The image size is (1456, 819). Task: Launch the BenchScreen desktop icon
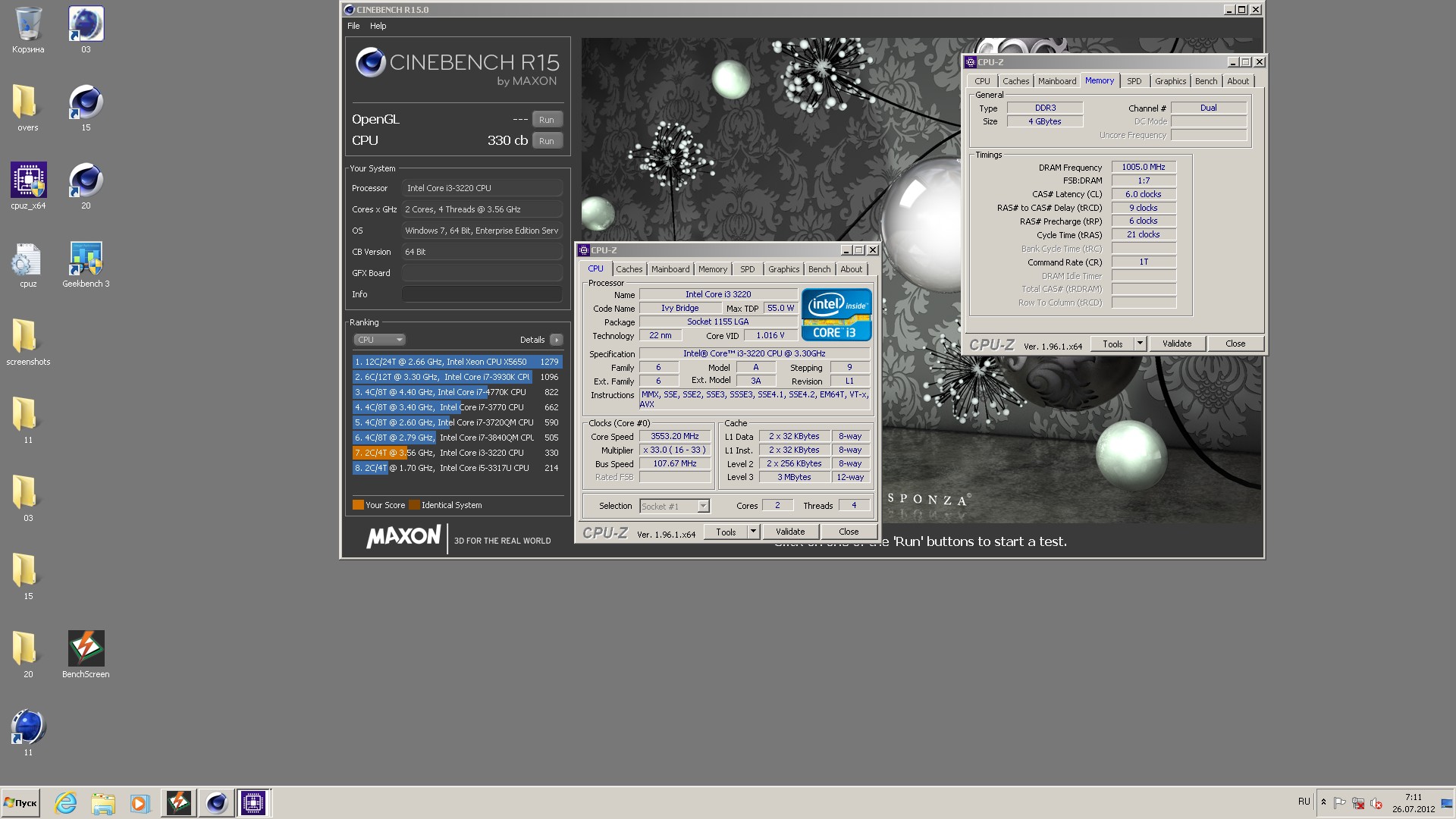point(86,655)
